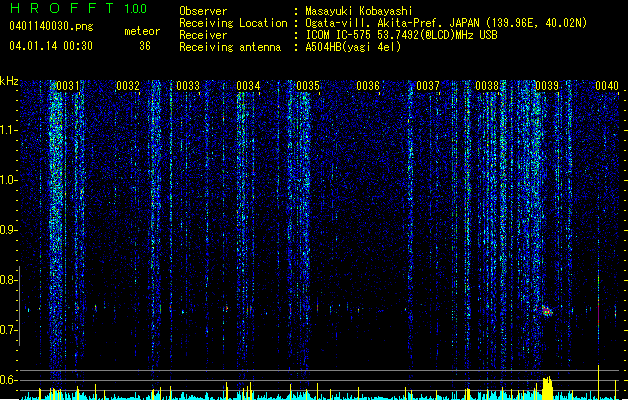Click the kHz axis unit label
This screenshot has height=400, width=629.
point(9,81)
